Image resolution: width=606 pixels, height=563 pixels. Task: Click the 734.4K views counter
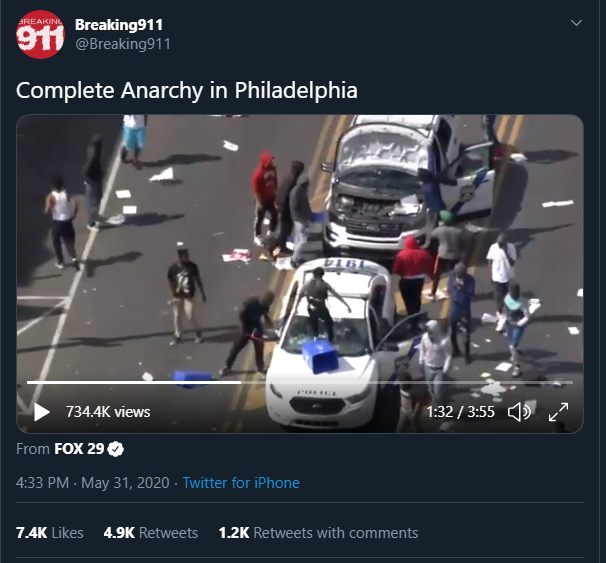(108, 412)
